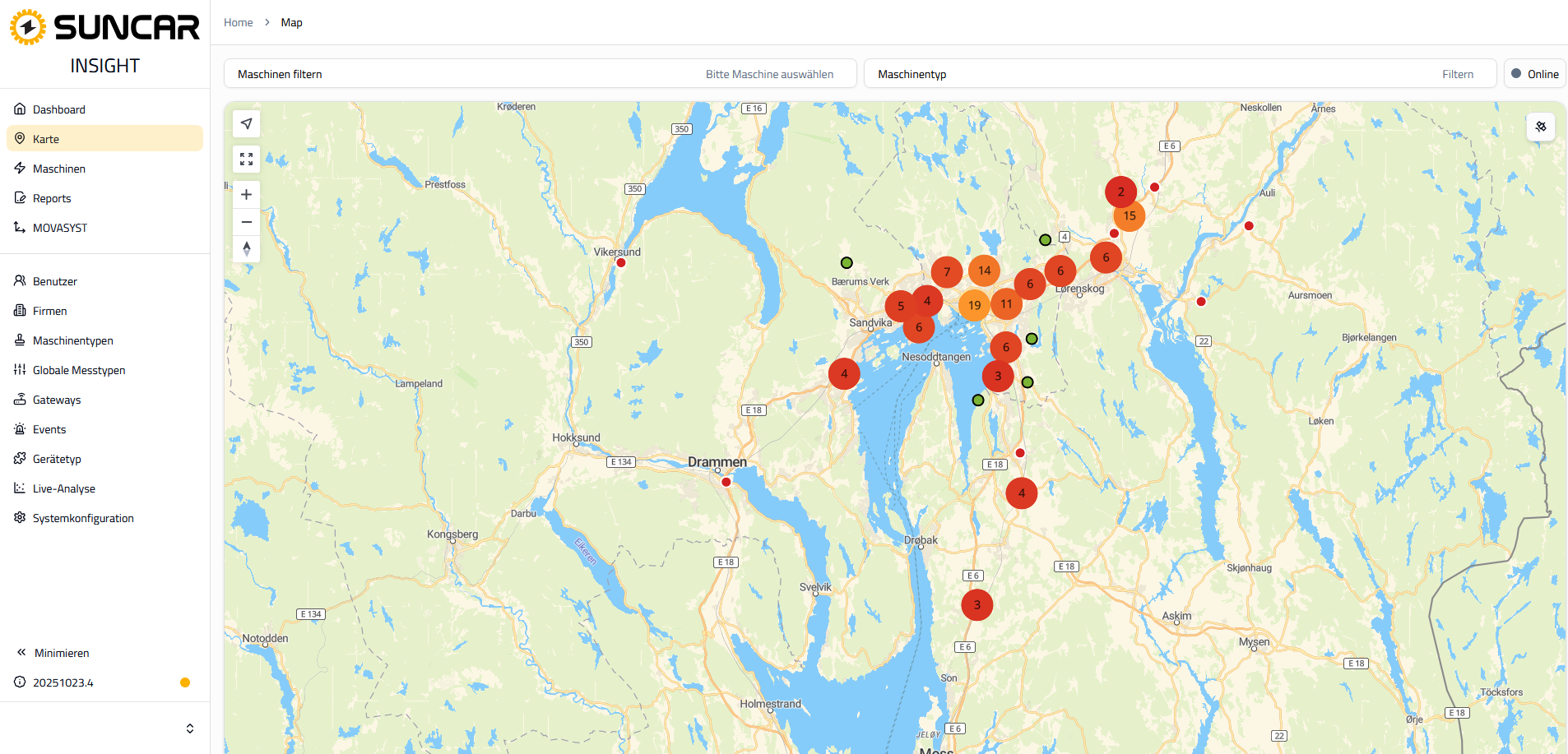This screenshot has width=1568, height=754.
Task: Toggle the Online filter
Action: [1534, 74]
